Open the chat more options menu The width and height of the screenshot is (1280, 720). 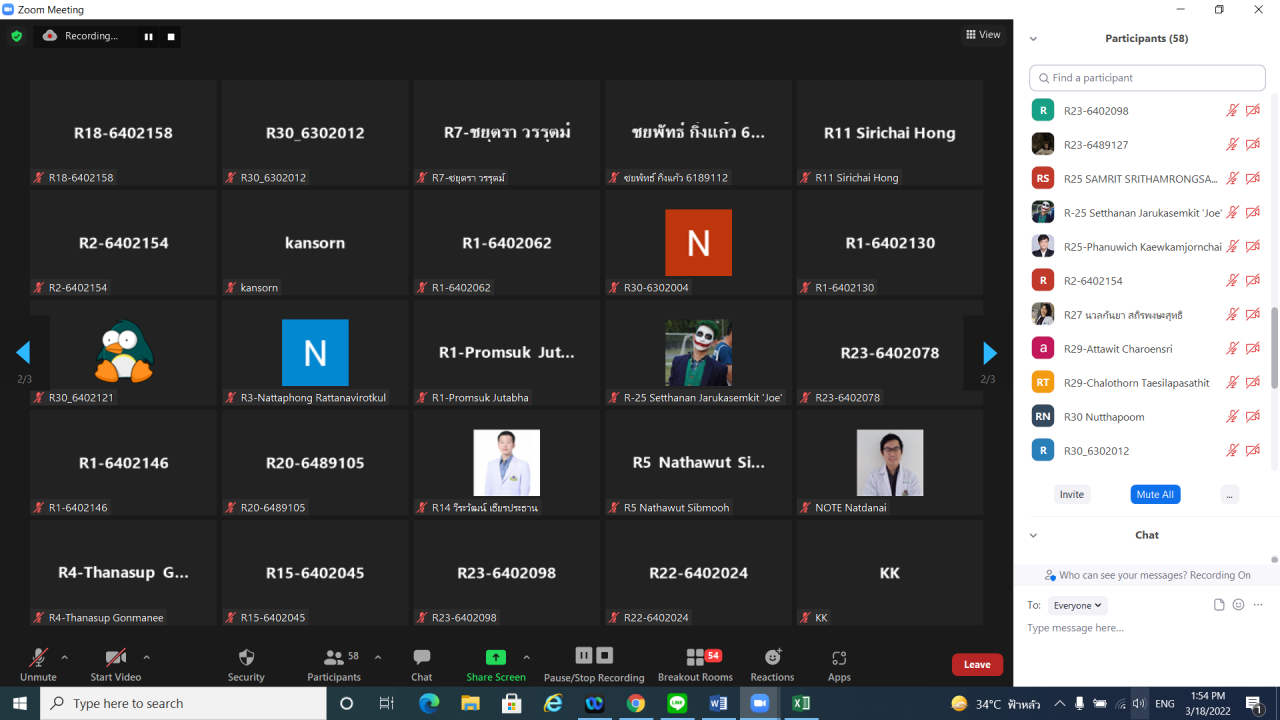1258,605
